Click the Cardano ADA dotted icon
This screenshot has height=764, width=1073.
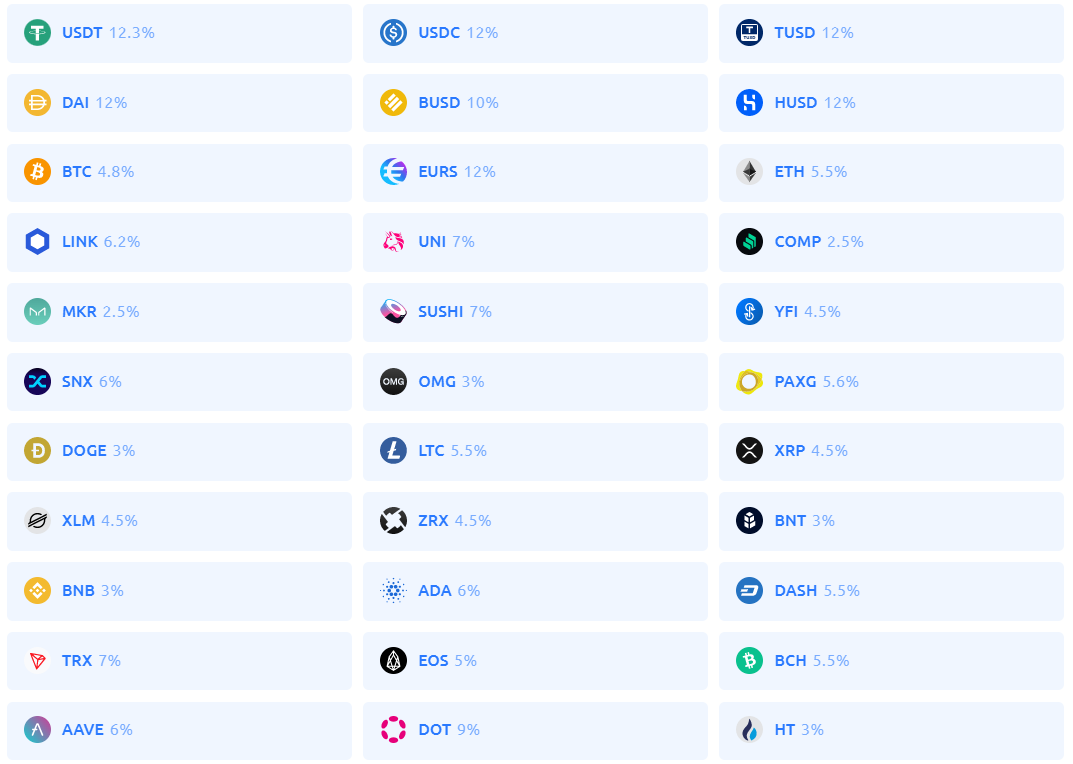[393, 590]
